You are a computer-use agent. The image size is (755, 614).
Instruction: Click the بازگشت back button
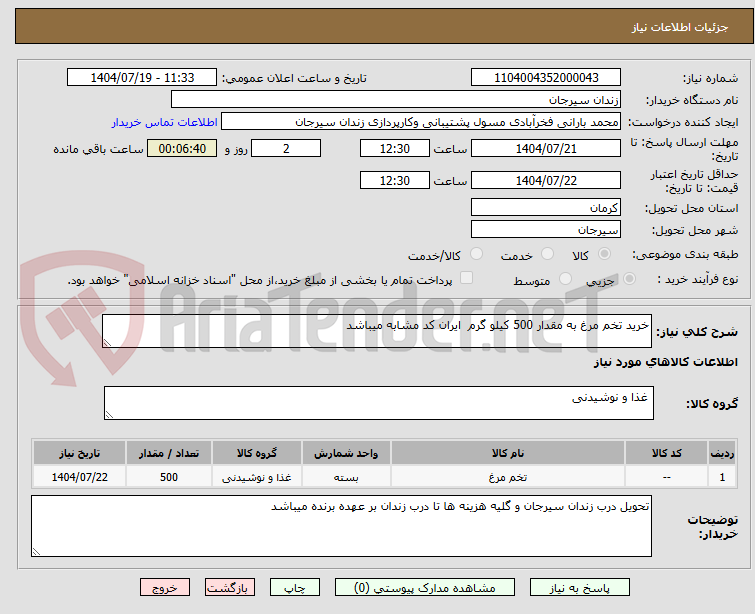coord(230,588)
